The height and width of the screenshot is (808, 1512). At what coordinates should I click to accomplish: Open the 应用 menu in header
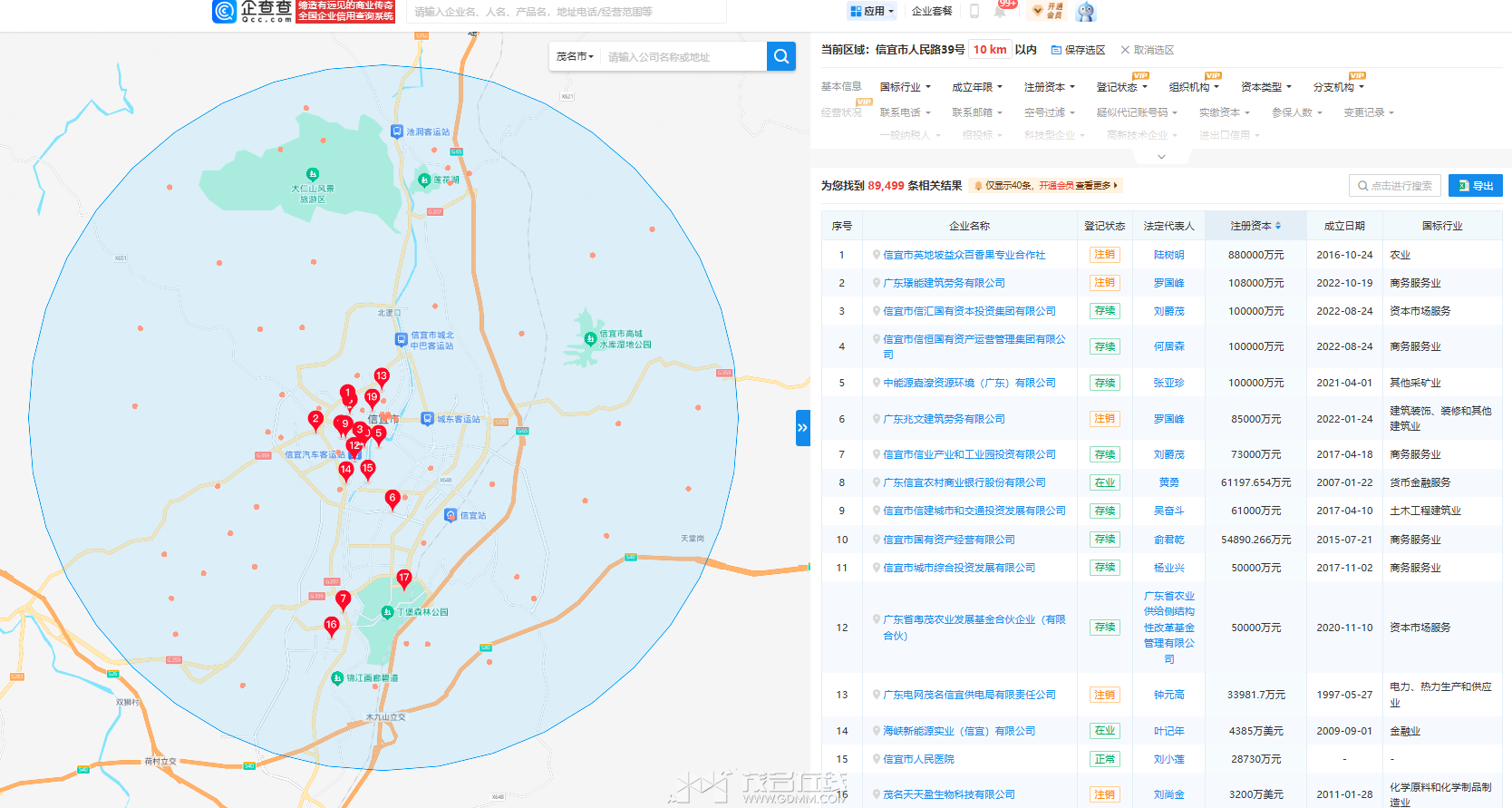click(872, 11)
